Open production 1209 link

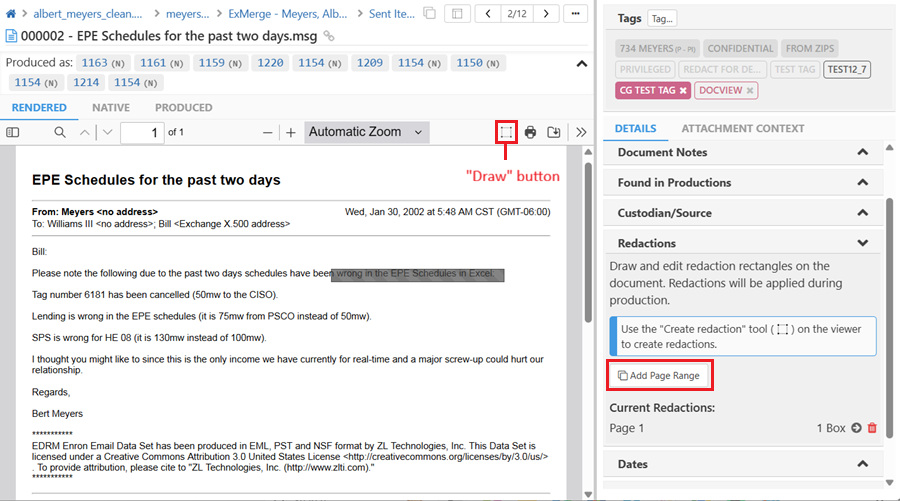pyautogui.click(x=369, y=63)
